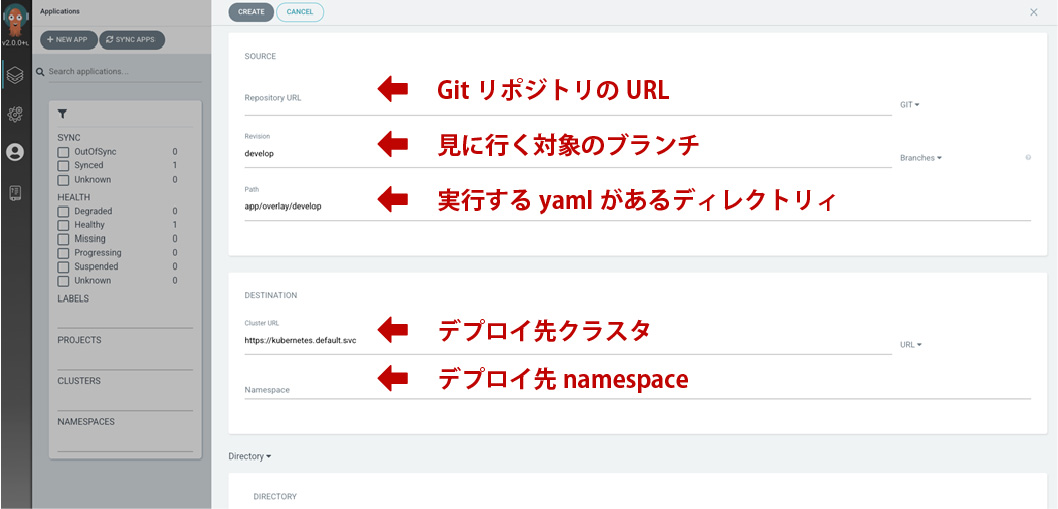Click the search magnifier icon

click(x=40, y=72)
